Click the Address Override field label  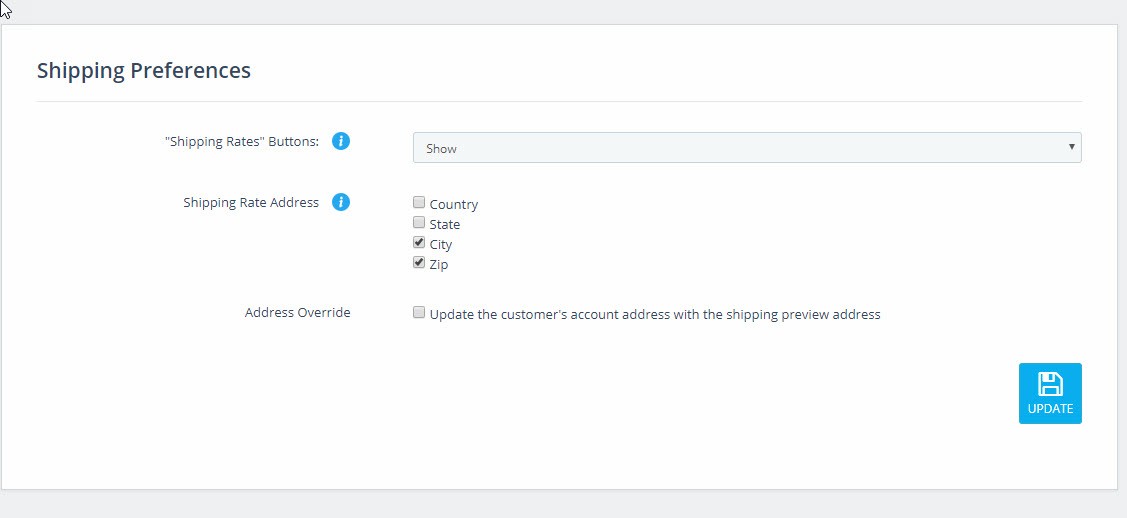pyautogui.click(x=298, y=313)
